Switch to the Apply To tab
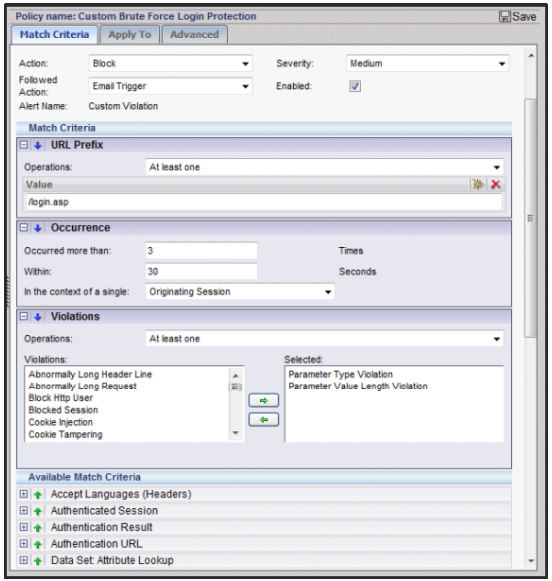The width and height of the screenshot is (552, 581). click(130, 34)
